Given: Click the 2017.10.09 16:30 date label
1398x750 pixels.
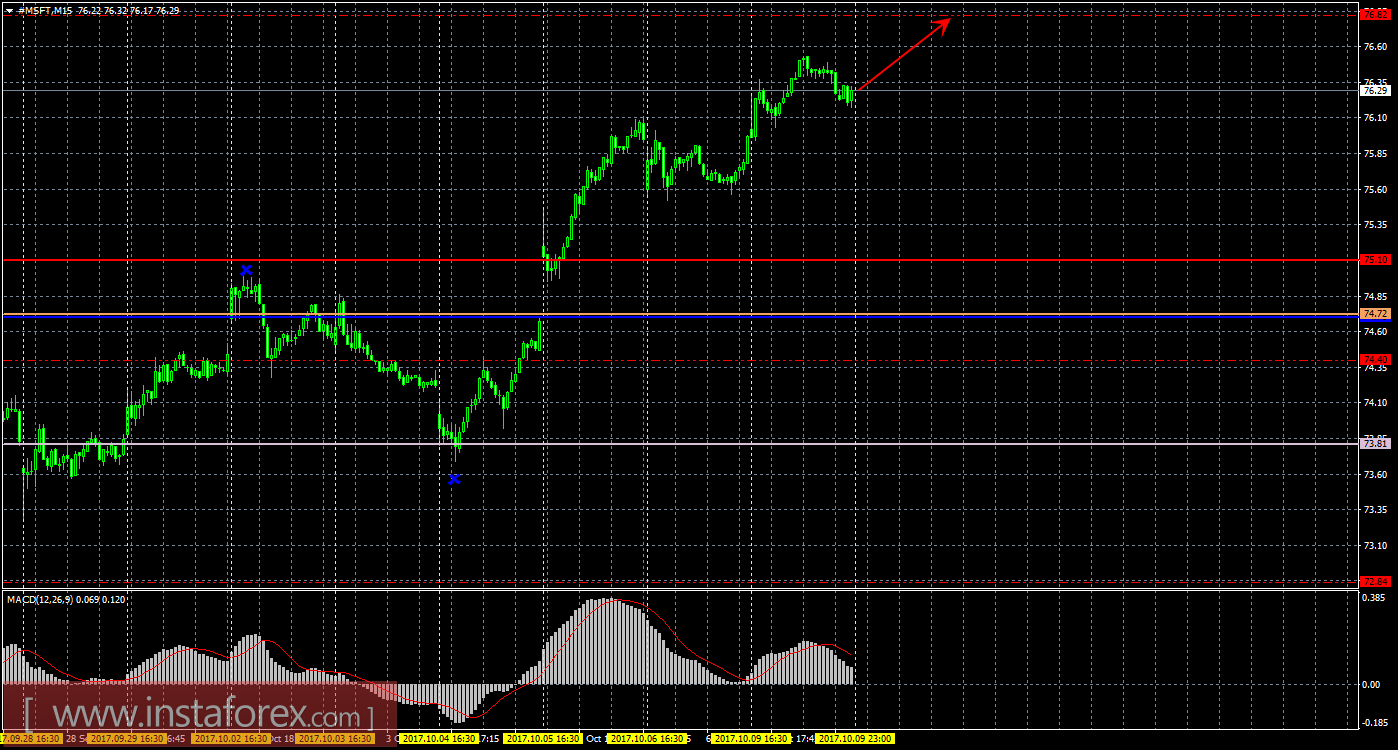Looking at the screenshot, I should click(751, 739).
